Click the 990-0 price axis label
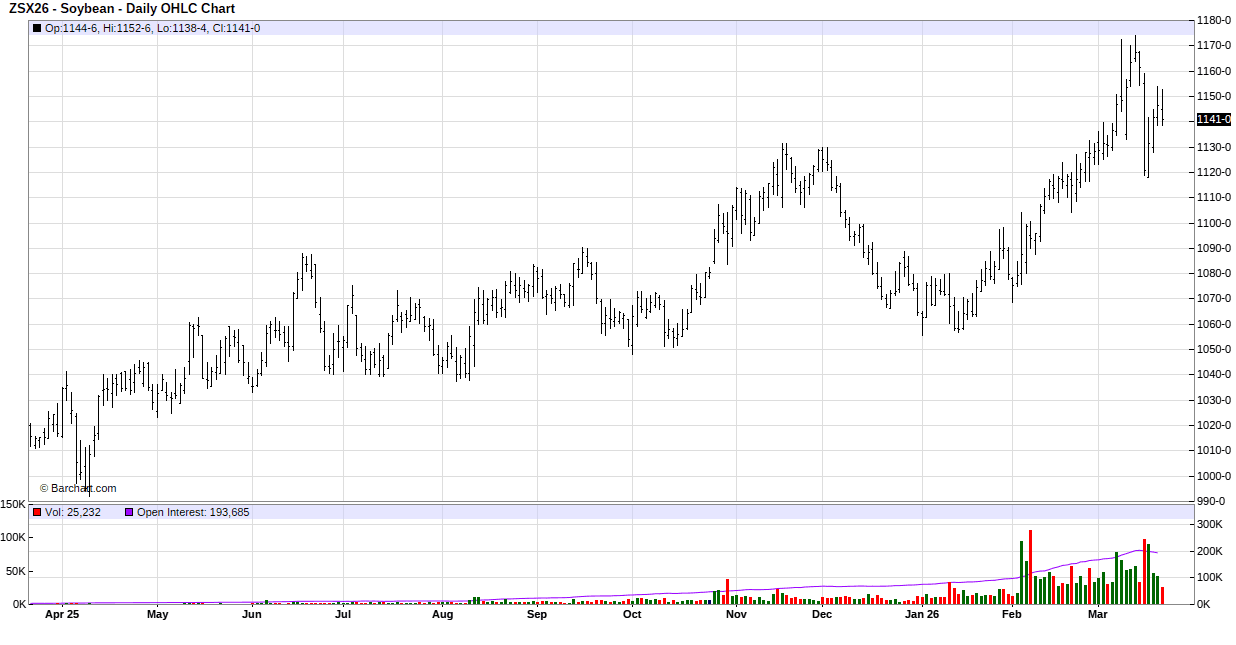 click(x=1211, y=501)
